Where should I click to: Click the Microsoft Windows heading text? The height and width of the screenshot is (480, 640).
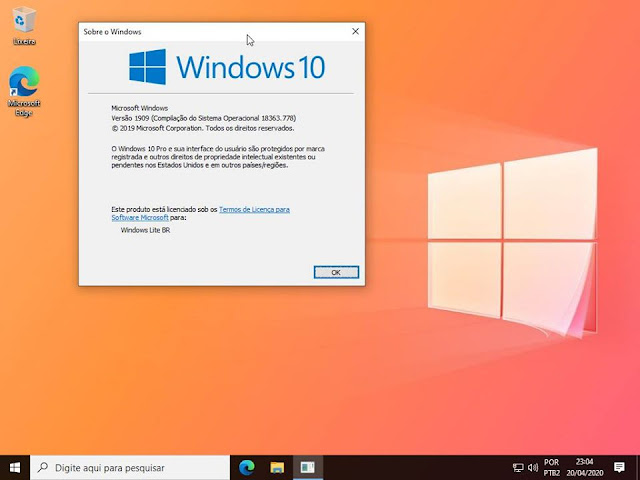[140, 108]
